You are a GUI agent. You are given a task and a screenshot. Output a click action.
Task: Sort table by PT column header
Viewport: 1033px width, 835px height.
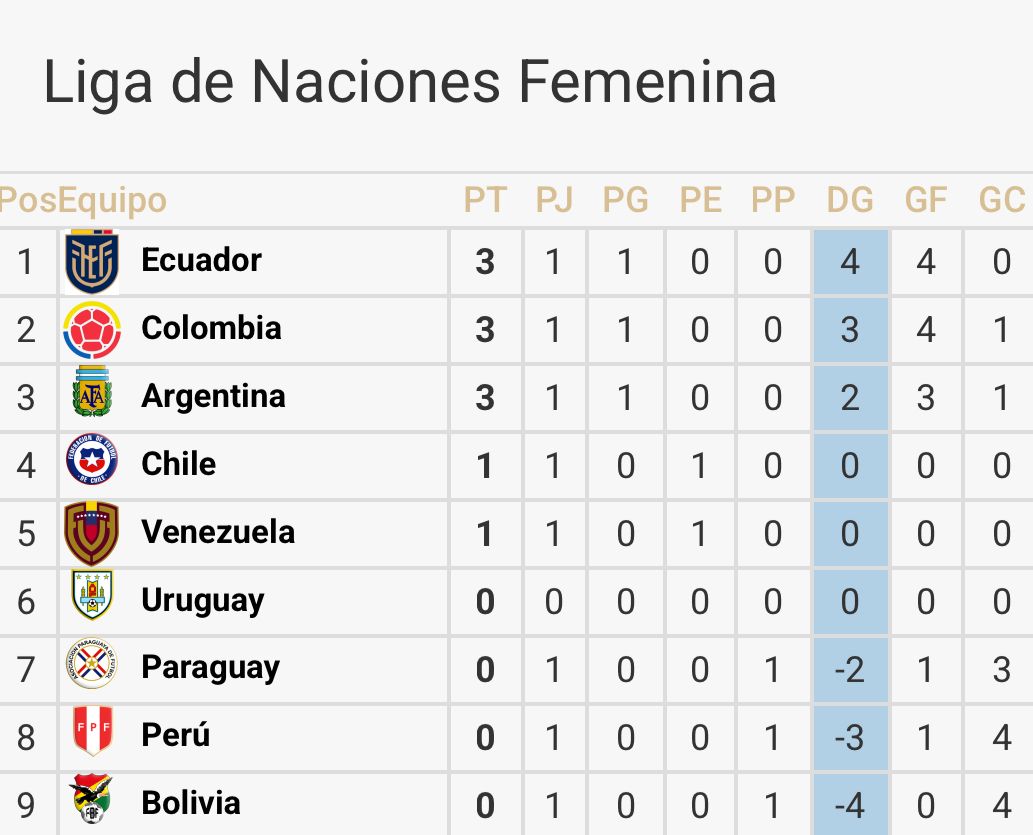(485, 200)
